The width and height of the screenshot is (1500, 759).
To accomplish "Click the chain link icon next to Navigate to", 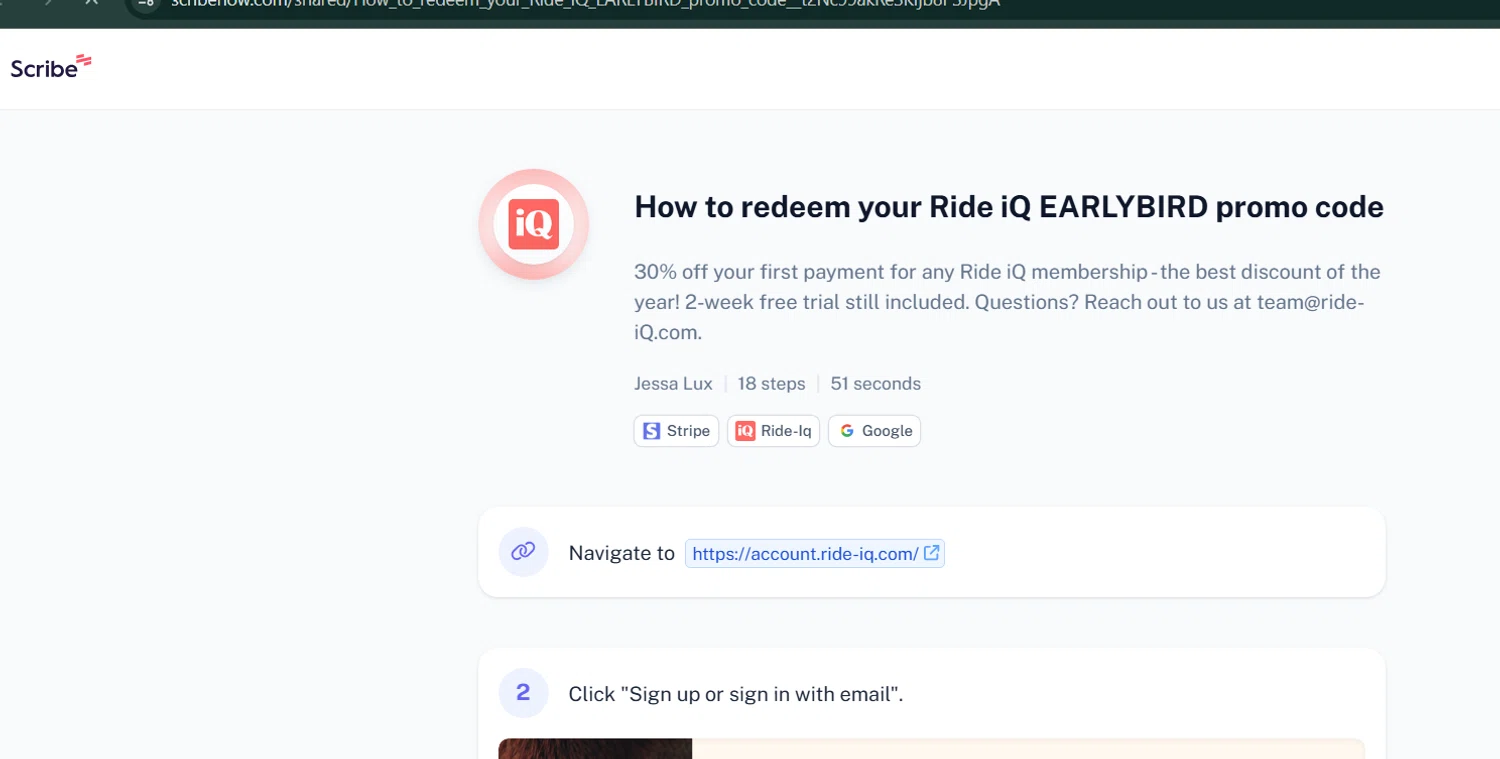I will click(523, 552).
